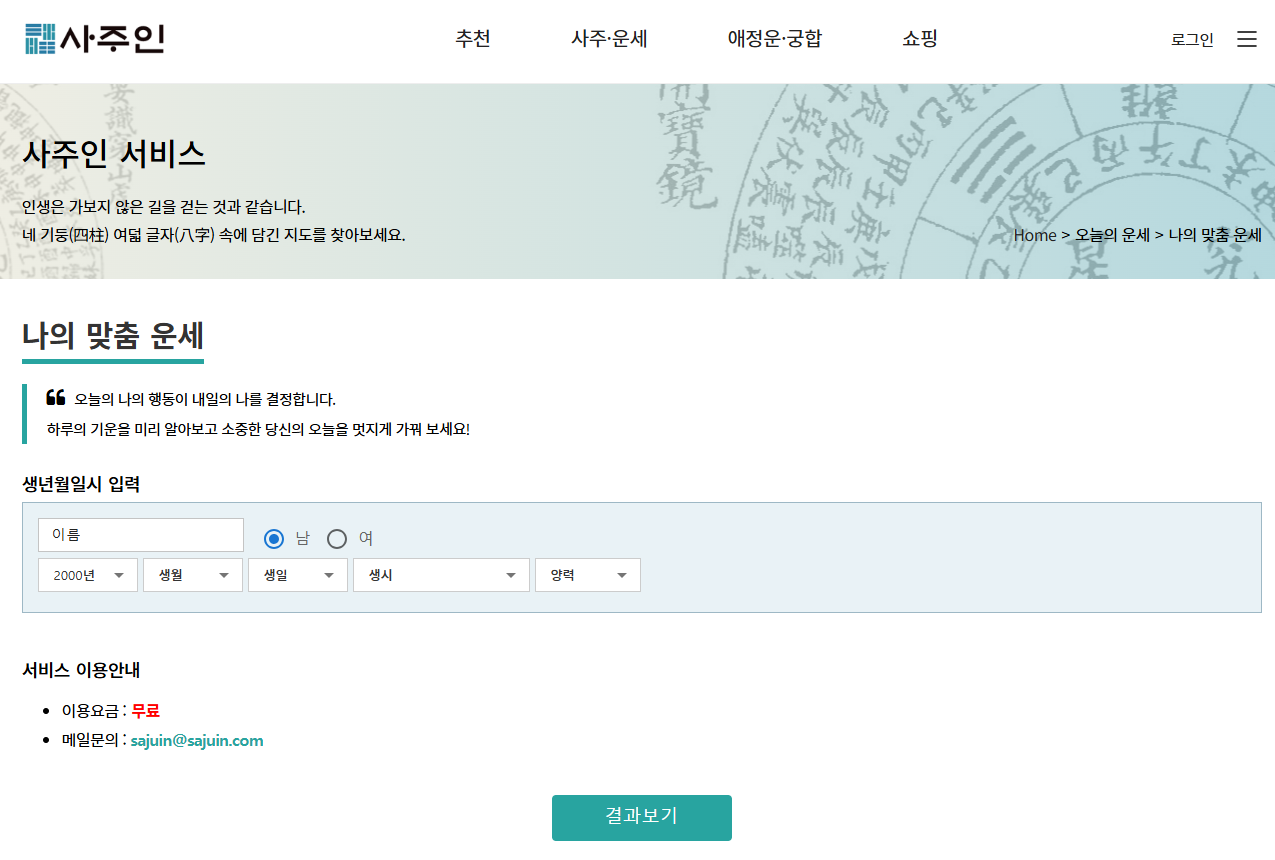Open the 2000년 birth year dropdown
Screen dimensions: 1275x860
(x=87, y=574)
